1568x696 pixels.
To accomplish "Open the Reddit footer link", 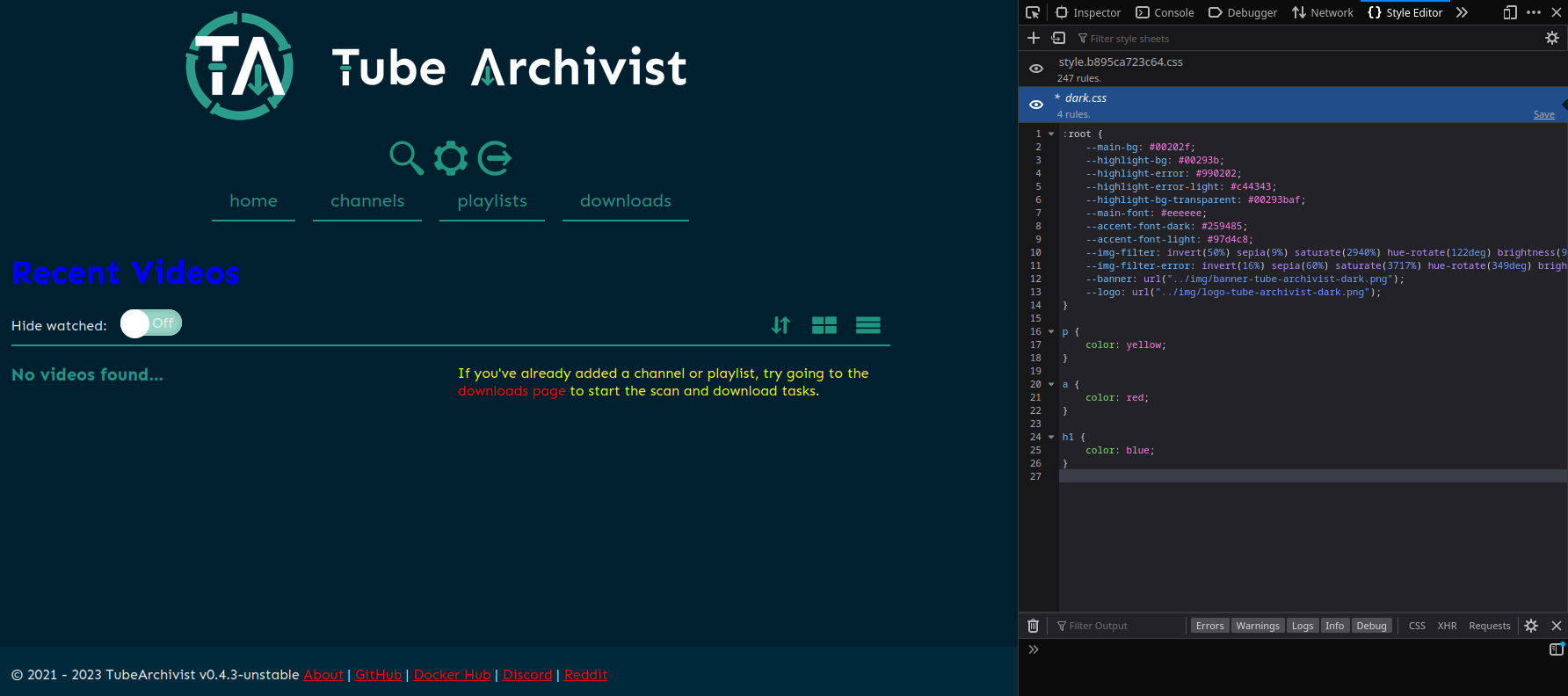I will point(585,675).
